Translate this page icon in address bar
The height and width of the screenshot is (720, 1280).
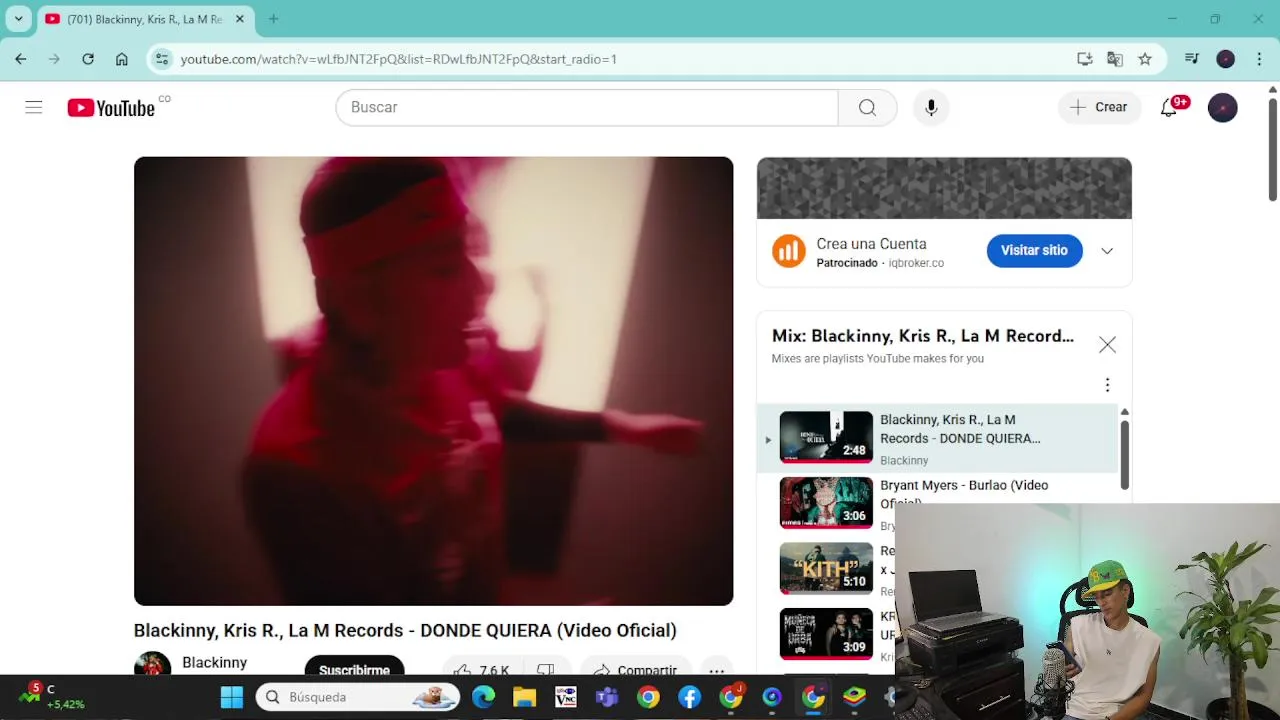click(1115, 59)
